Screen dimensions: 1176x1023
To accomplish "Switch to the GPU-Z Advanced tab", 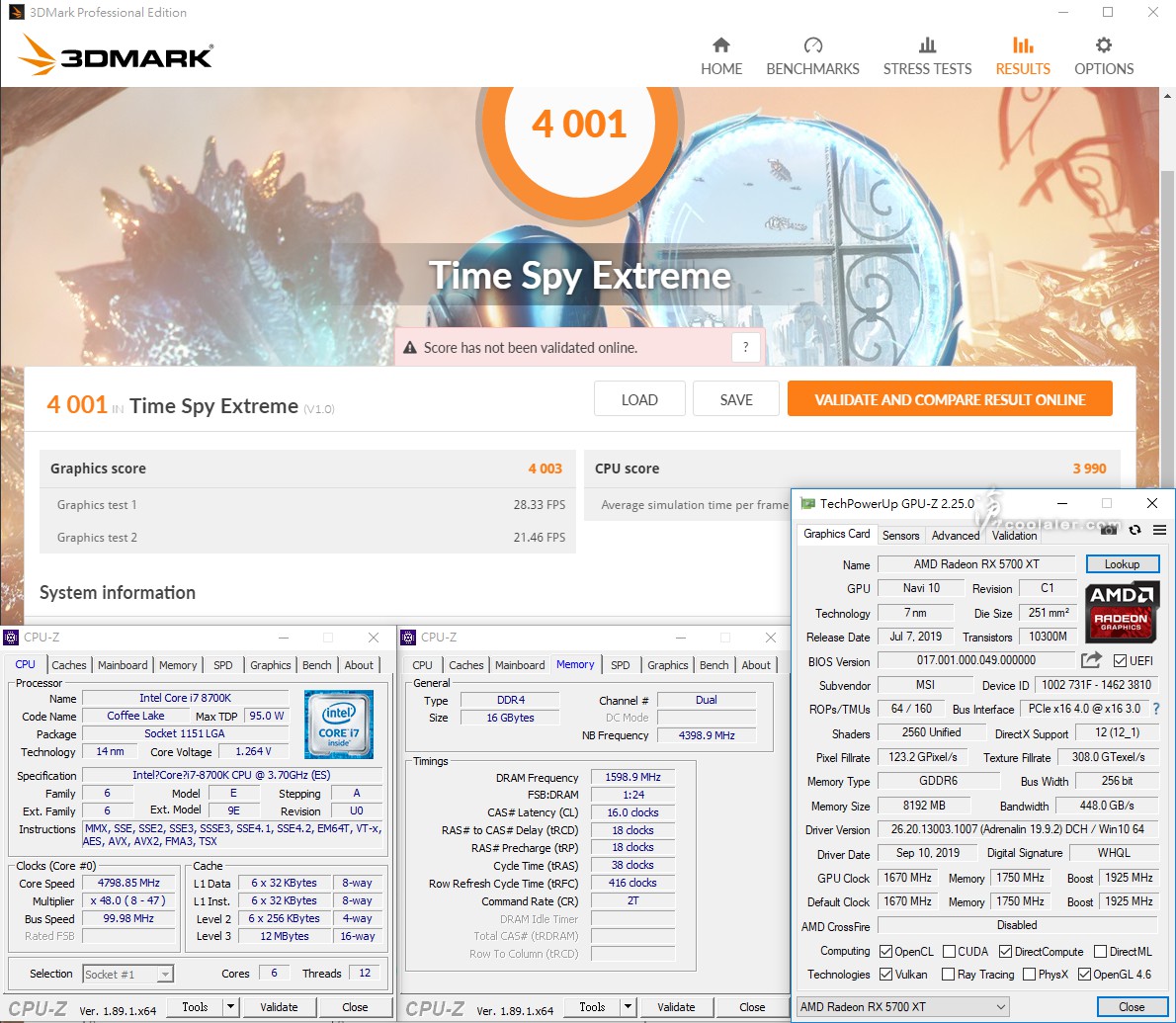I will coord(956,535).
